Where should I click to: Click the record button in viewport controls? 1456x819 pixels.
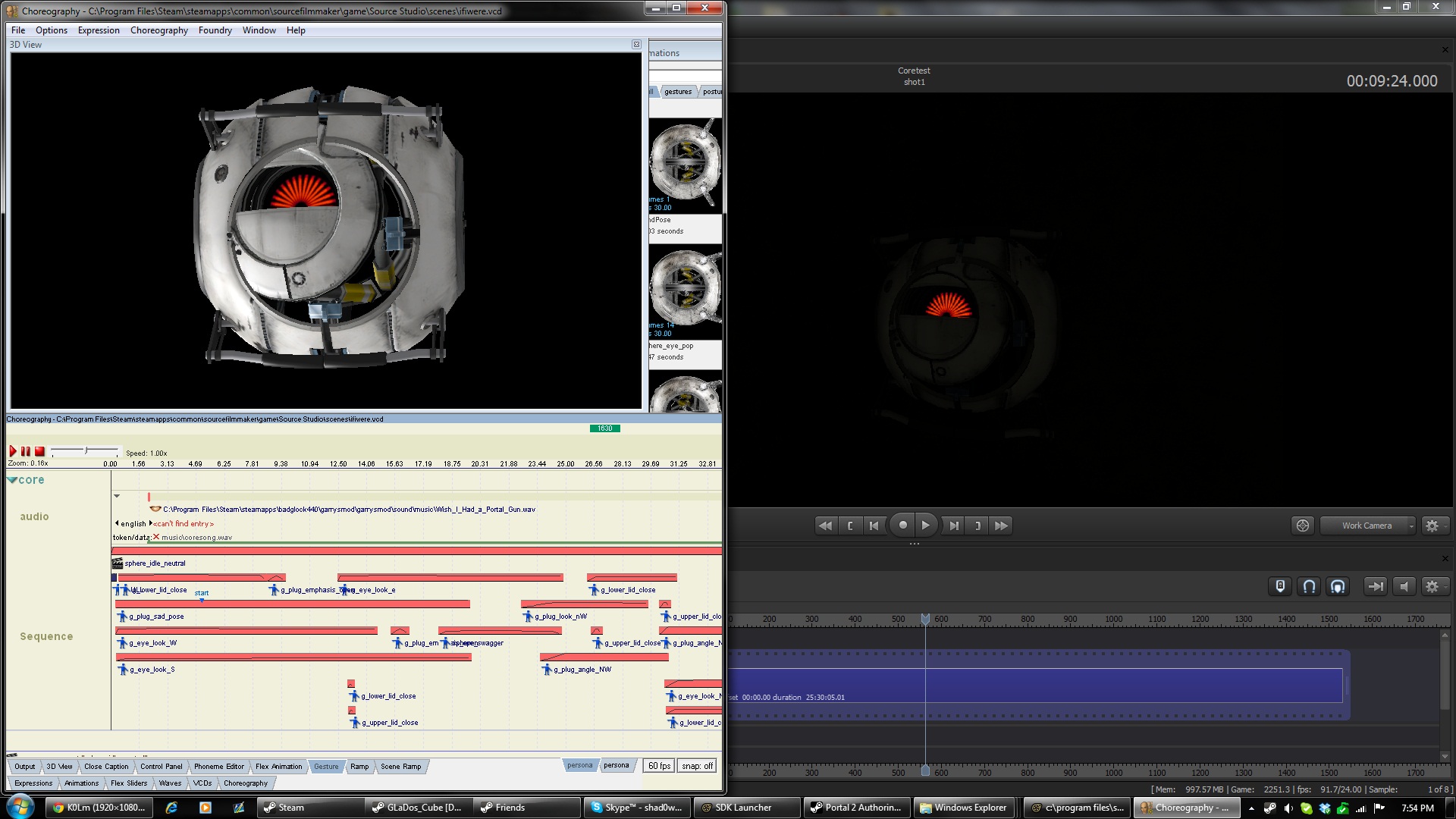point(902,526)
